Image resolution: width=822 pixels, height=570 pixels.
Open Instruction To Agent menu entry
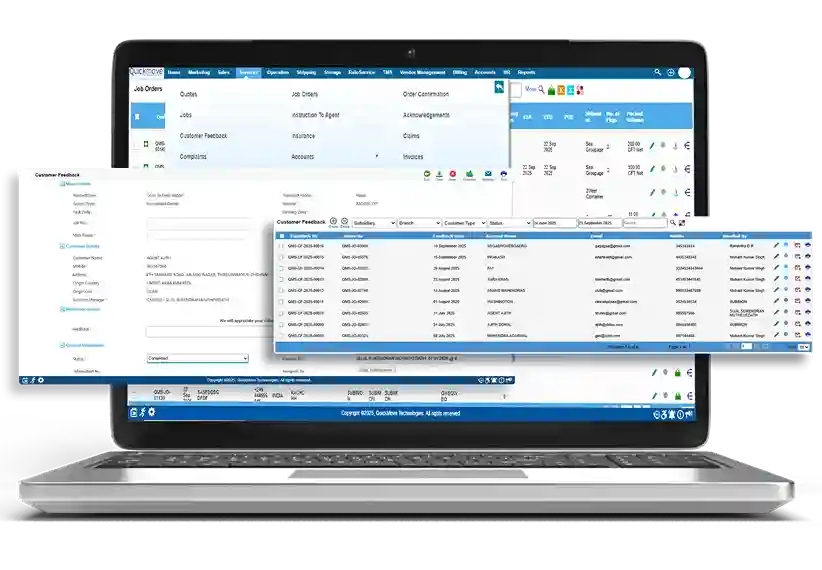coord(315,115)
